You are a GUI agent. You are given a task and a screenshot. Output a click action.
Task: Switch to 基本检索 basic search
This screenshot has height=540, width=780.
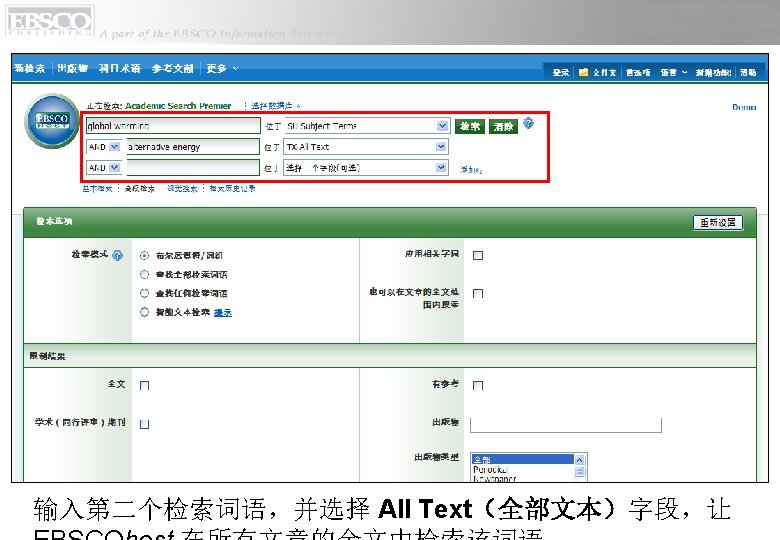pyautogui.click(x=98, y=188)
